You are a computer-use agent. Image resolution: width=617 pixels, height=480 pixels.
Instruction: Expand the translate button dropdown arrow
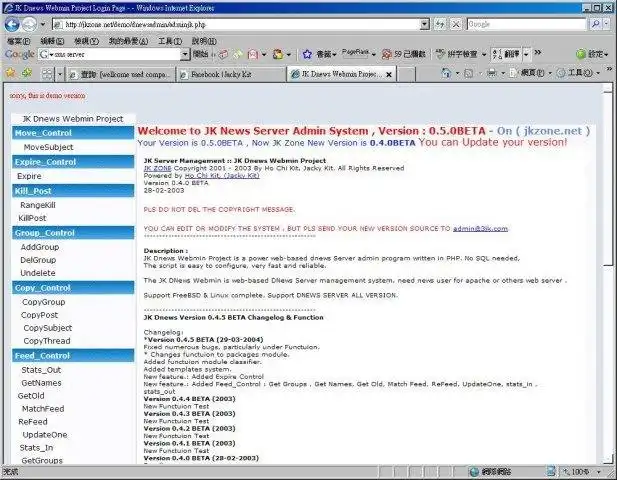(526, 54)
